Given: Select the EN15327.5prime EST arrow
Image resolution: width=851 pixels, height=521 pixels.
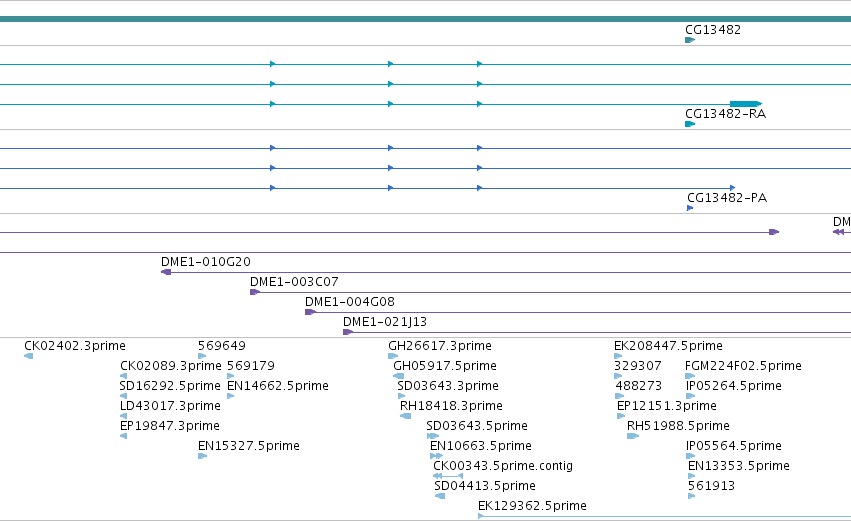Looking at the screenshot, I should coord(202,456).
